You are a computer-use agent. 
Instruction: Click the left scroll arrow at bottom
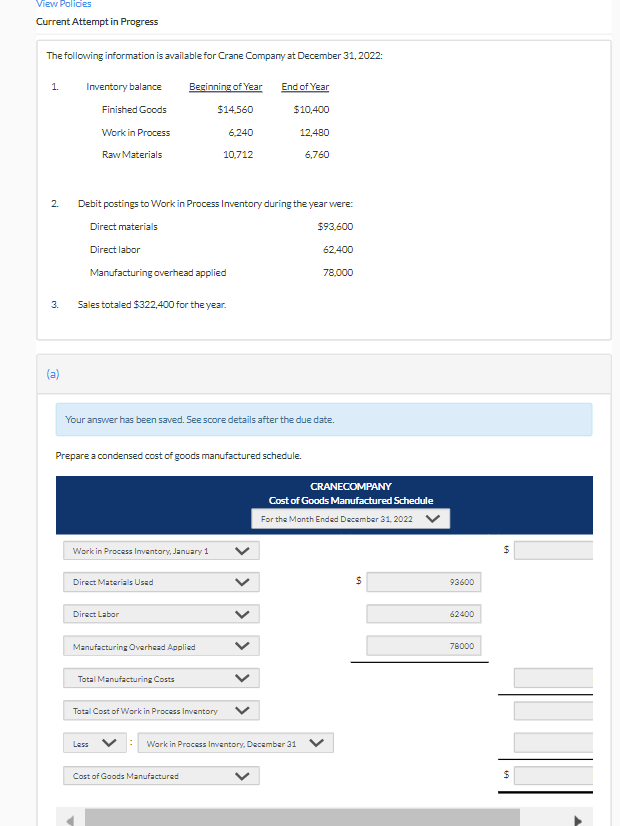coord(71,818)
